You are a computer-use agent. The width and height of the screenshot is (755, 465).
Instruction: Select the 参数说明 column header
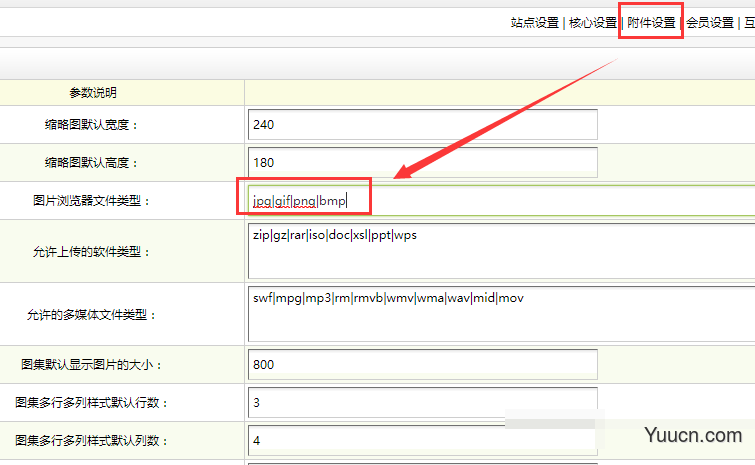(x=93, y=92)
